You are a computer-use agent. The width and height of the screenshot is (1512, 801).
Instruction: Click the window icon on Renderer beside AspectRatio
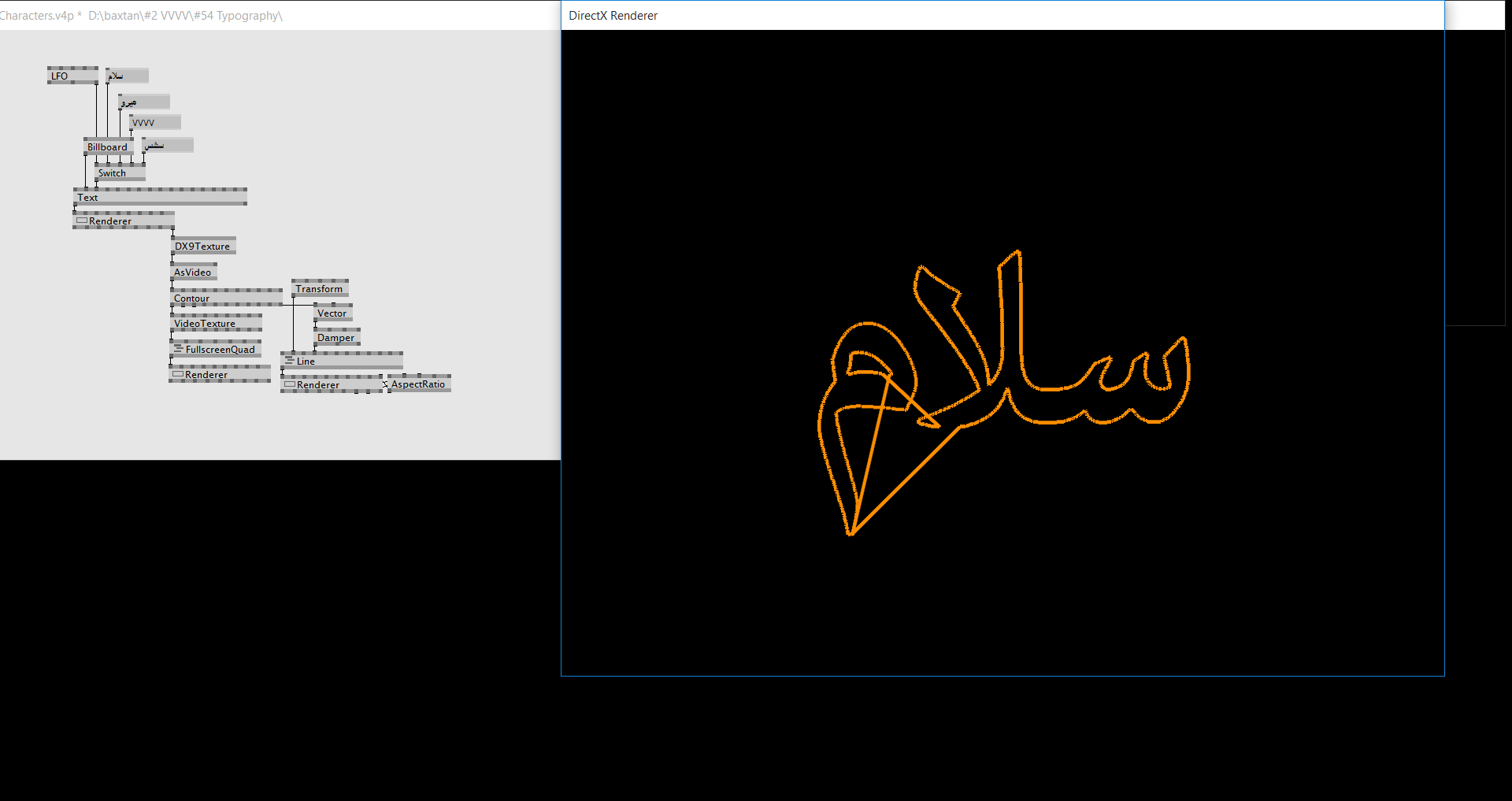pyautogui.click(x=289, y=384)
